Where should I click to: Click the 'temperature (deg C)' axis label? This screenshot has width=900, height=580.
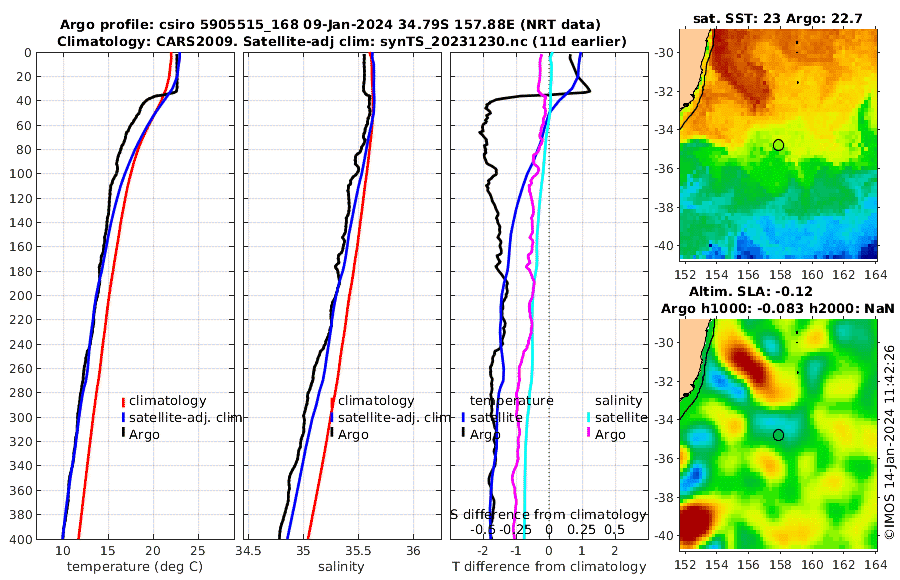(135, 567)
